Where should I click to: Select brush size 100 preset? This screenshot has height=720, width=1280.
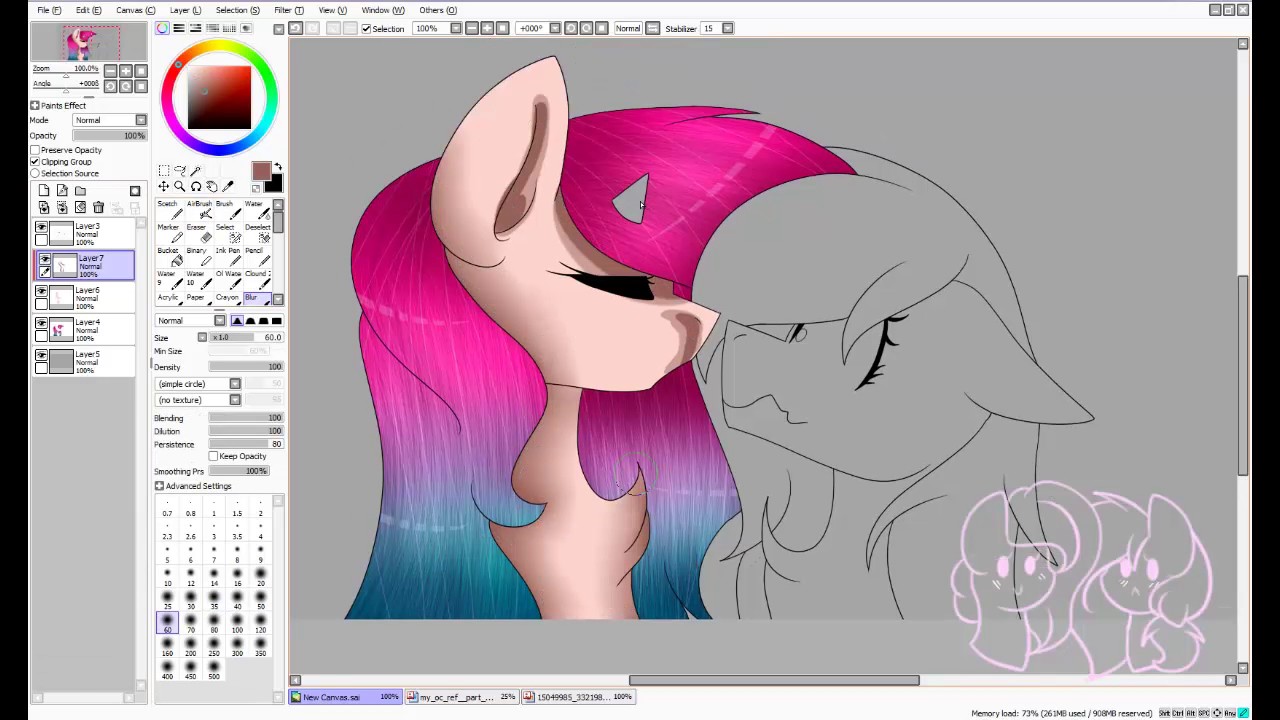(237, 625)
